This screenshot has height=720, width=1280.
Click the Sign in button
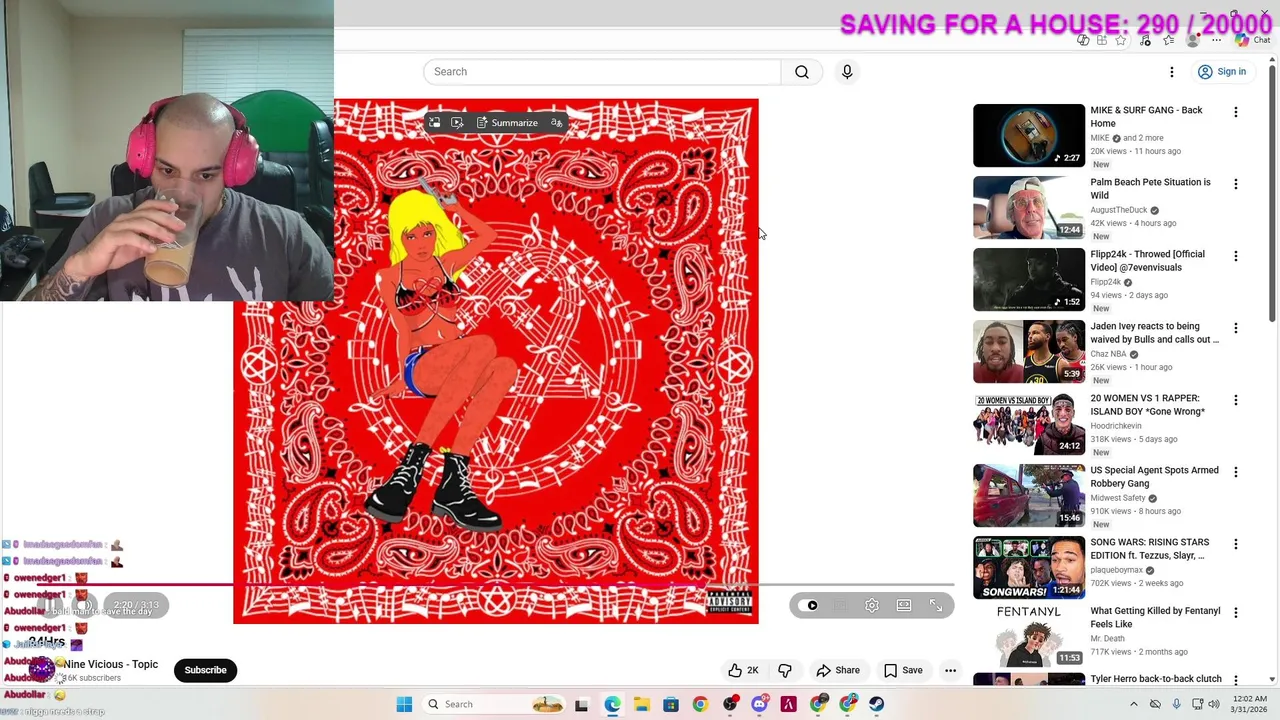[x=1222, y=72]
